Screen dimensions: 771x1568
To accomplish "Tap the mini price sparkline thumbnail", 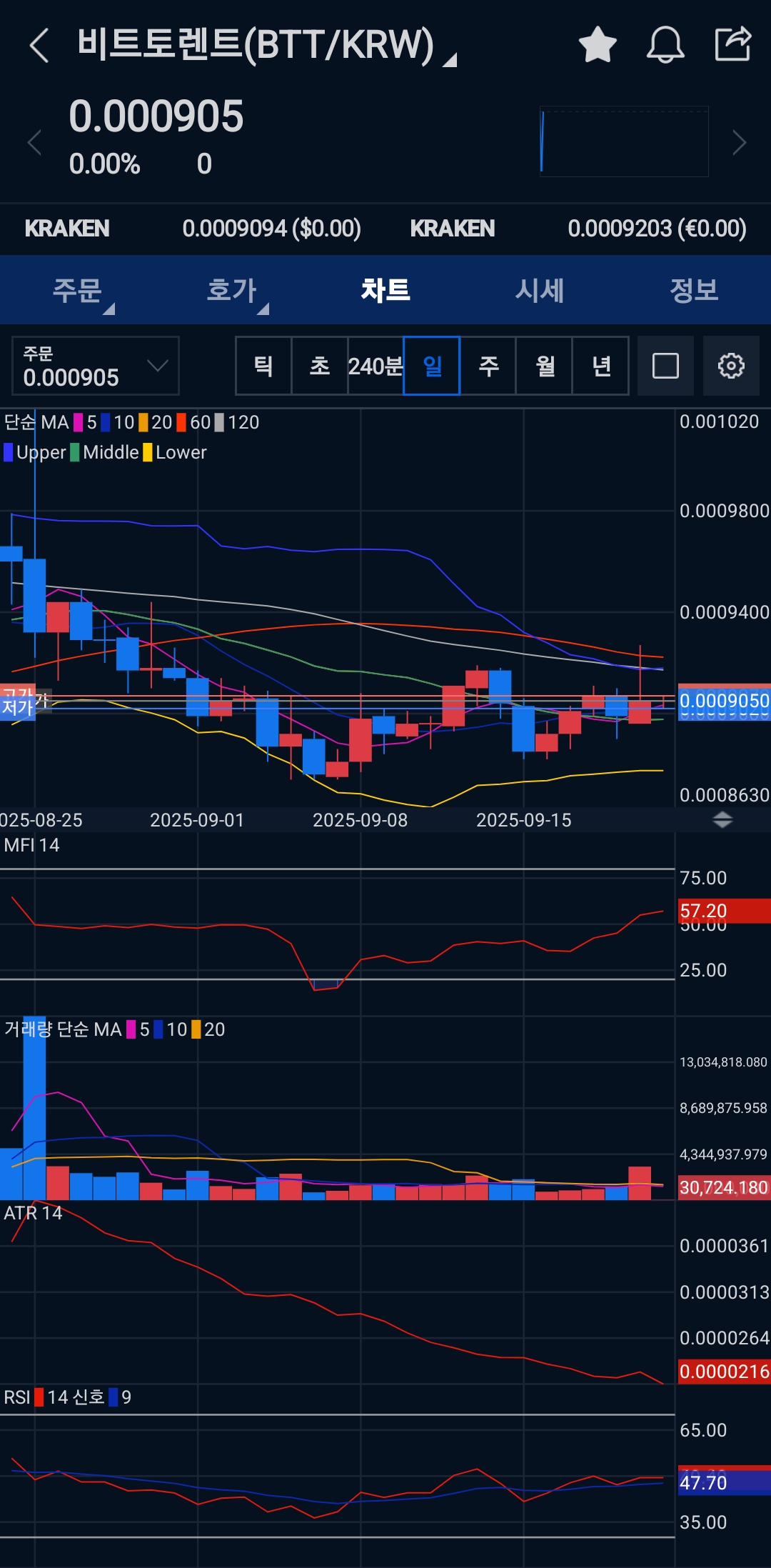I will tap(624, 141).
